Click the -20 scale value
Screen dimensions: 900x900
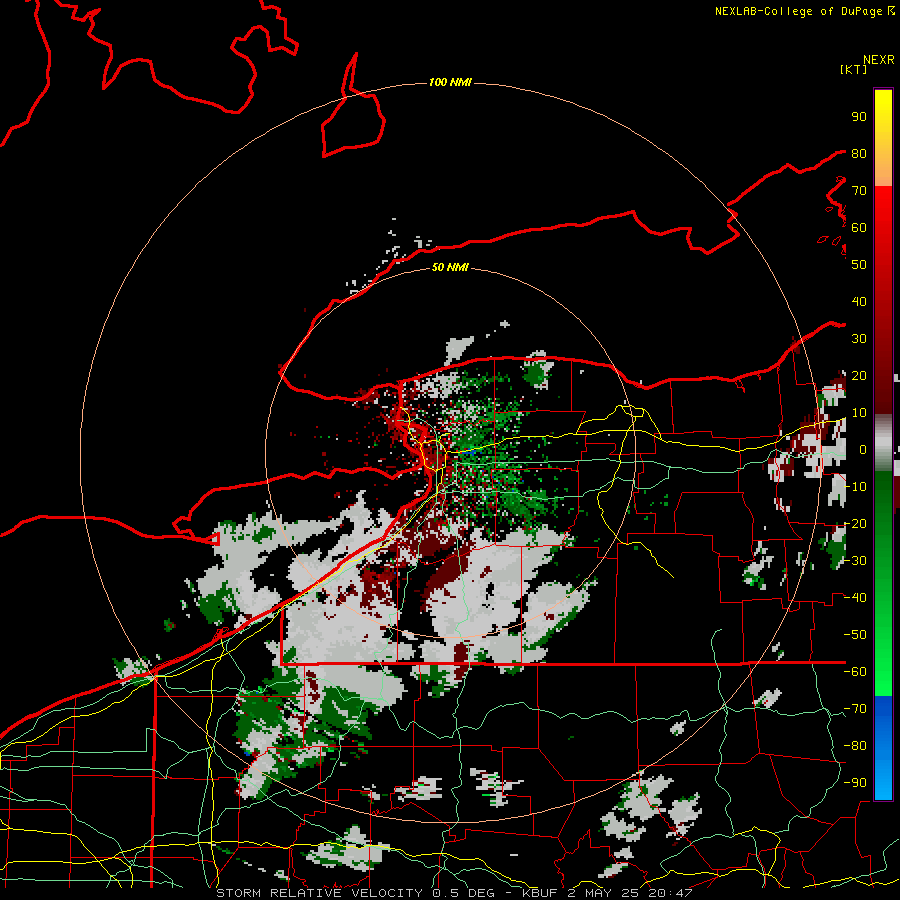coord(855,523)
